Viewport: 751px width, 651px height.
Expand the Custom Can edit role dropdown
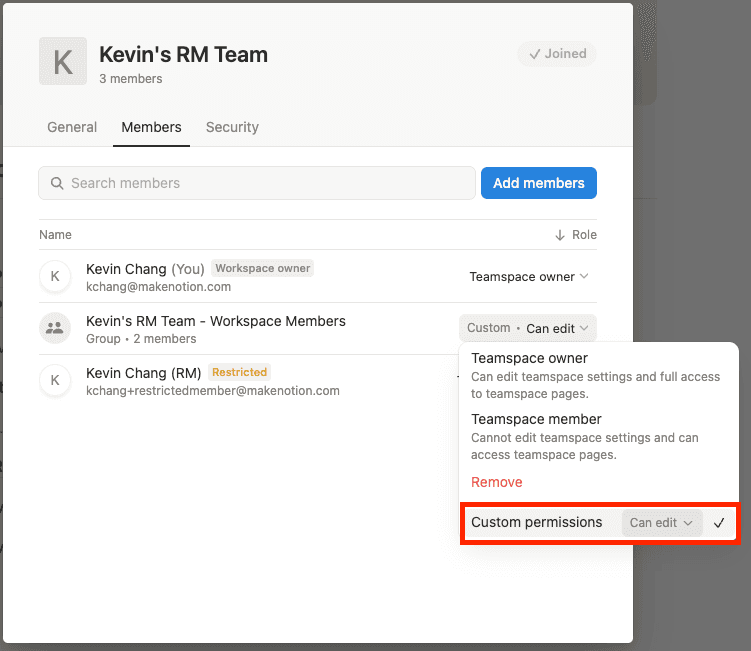click(528, 328)
